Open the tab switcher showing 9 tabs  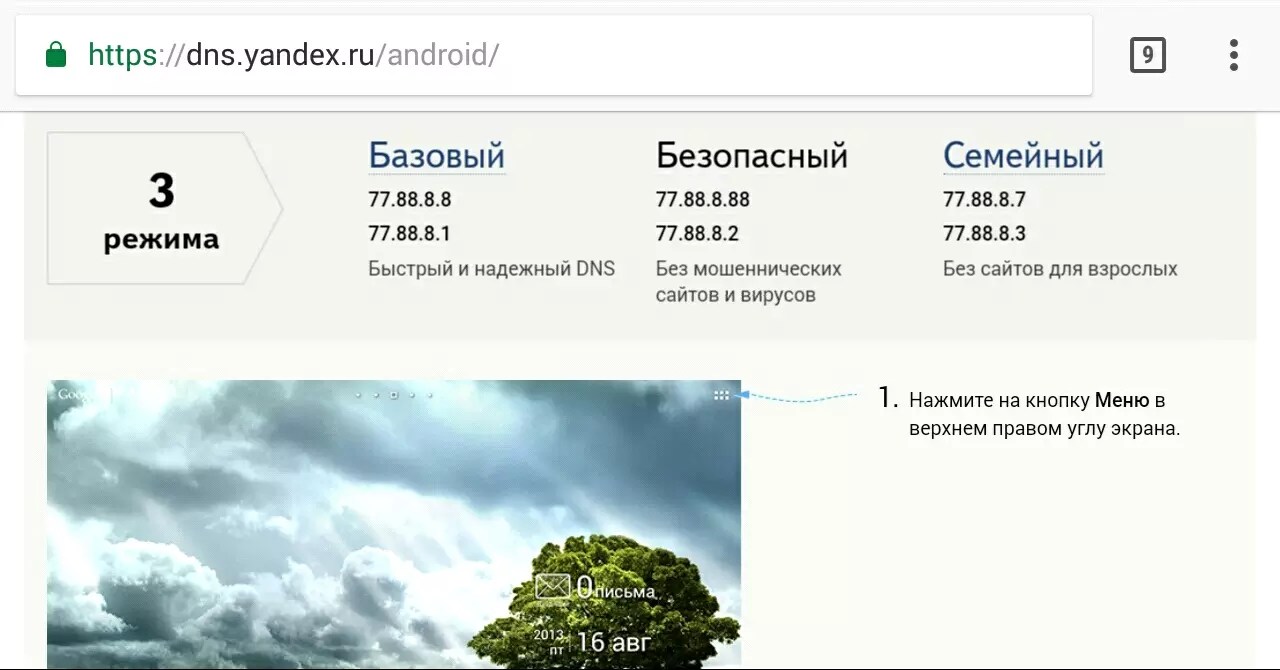point(1146,55)
